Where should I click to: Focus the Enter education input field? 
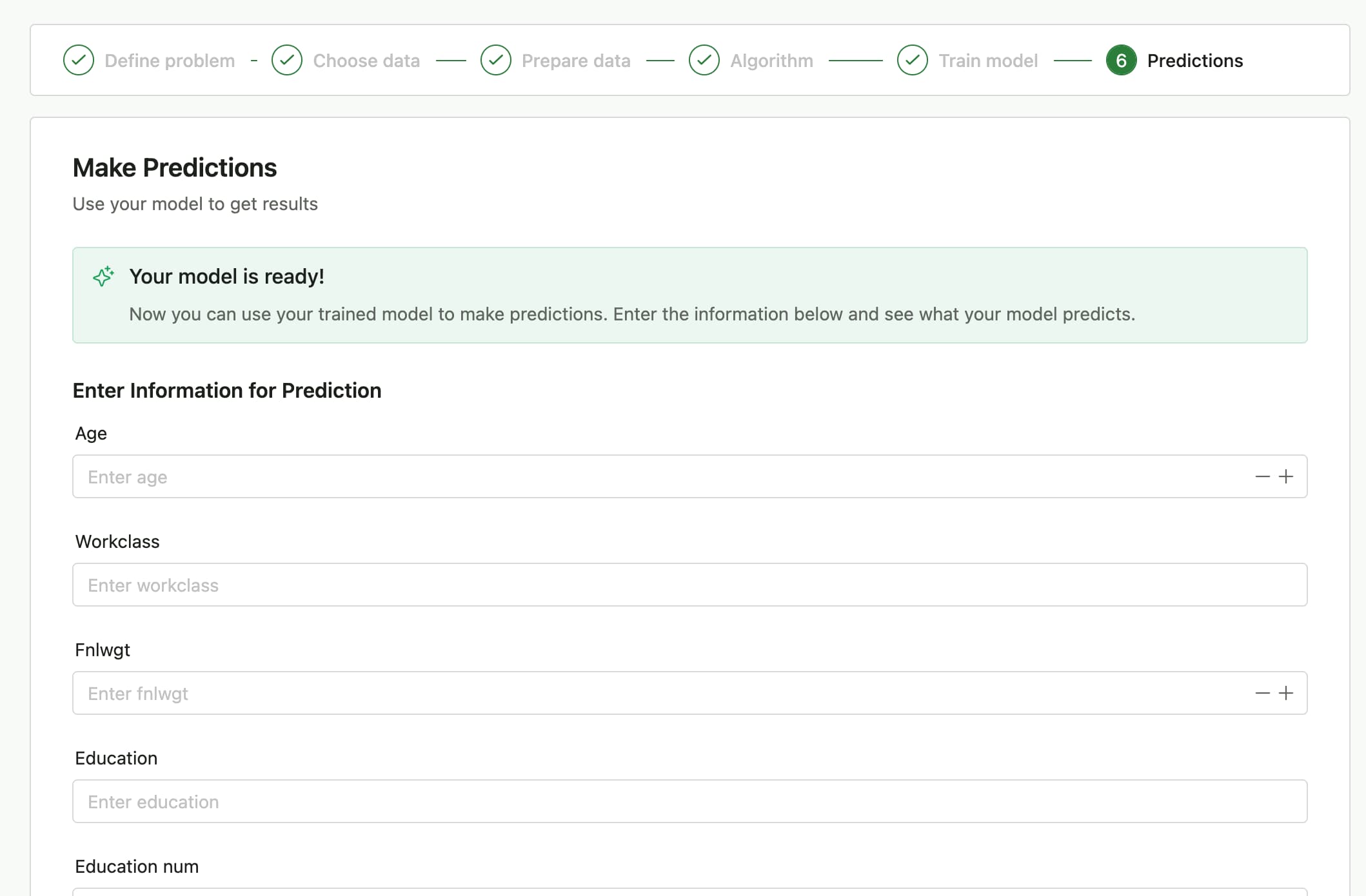[x=689, y=802]
